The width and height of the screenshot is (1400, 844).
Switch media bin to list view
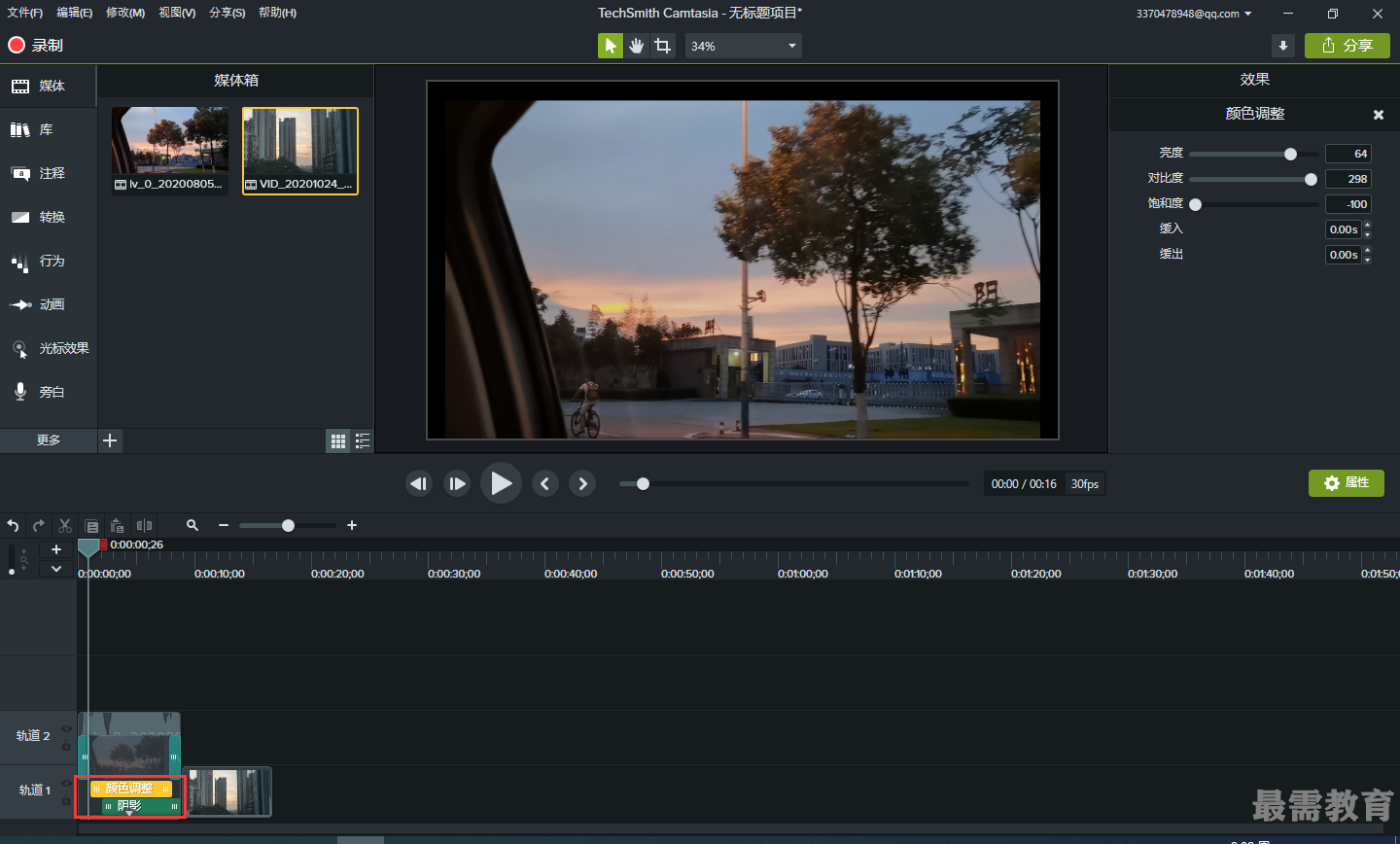[363, 441]
